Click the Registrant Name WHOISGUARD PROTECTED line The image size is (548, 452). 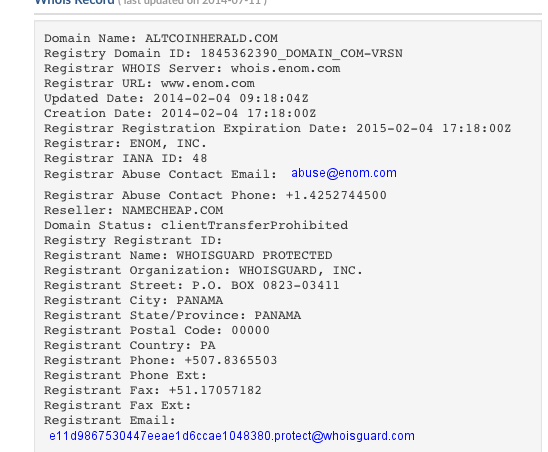click(188, 255)
